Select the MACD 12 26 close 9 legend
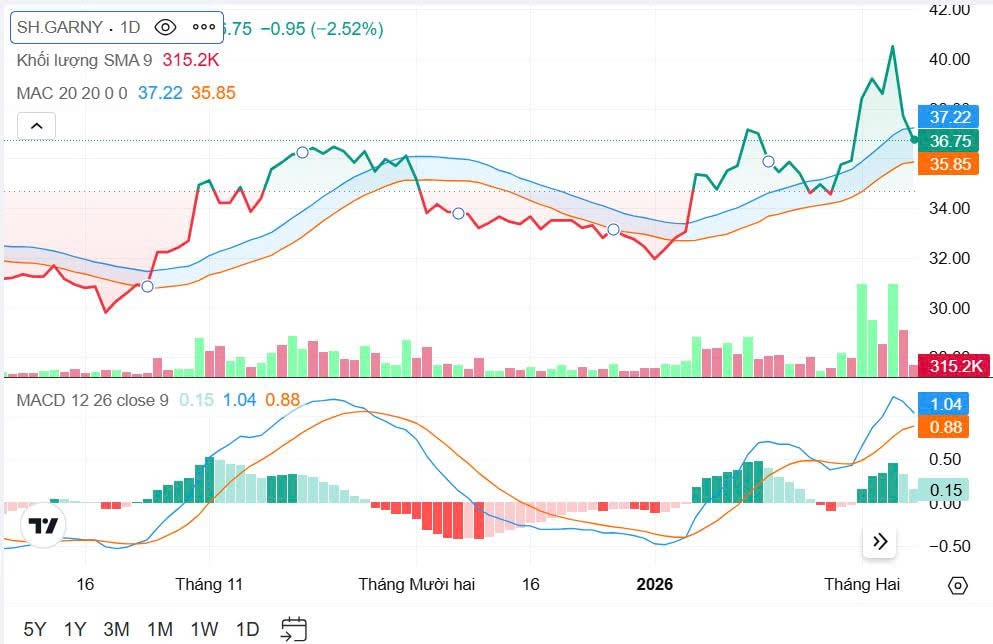Screen dimensions: 993x644 93,400
